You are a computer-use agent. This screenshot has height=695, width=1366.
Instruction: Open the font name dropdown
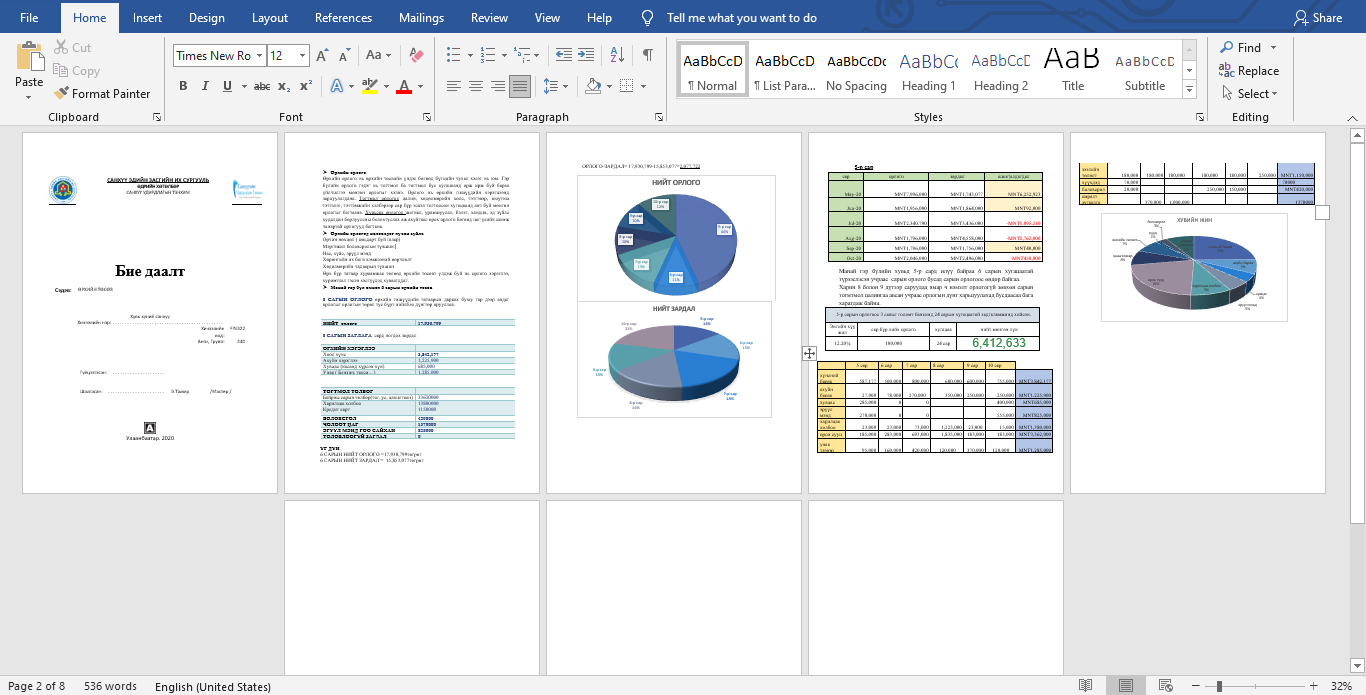click(x=259, y=56)
